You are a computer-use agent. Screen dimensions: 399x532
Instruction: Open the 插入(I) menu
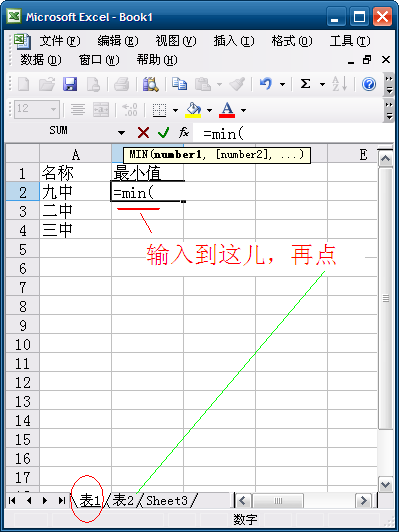pos(234,41)
